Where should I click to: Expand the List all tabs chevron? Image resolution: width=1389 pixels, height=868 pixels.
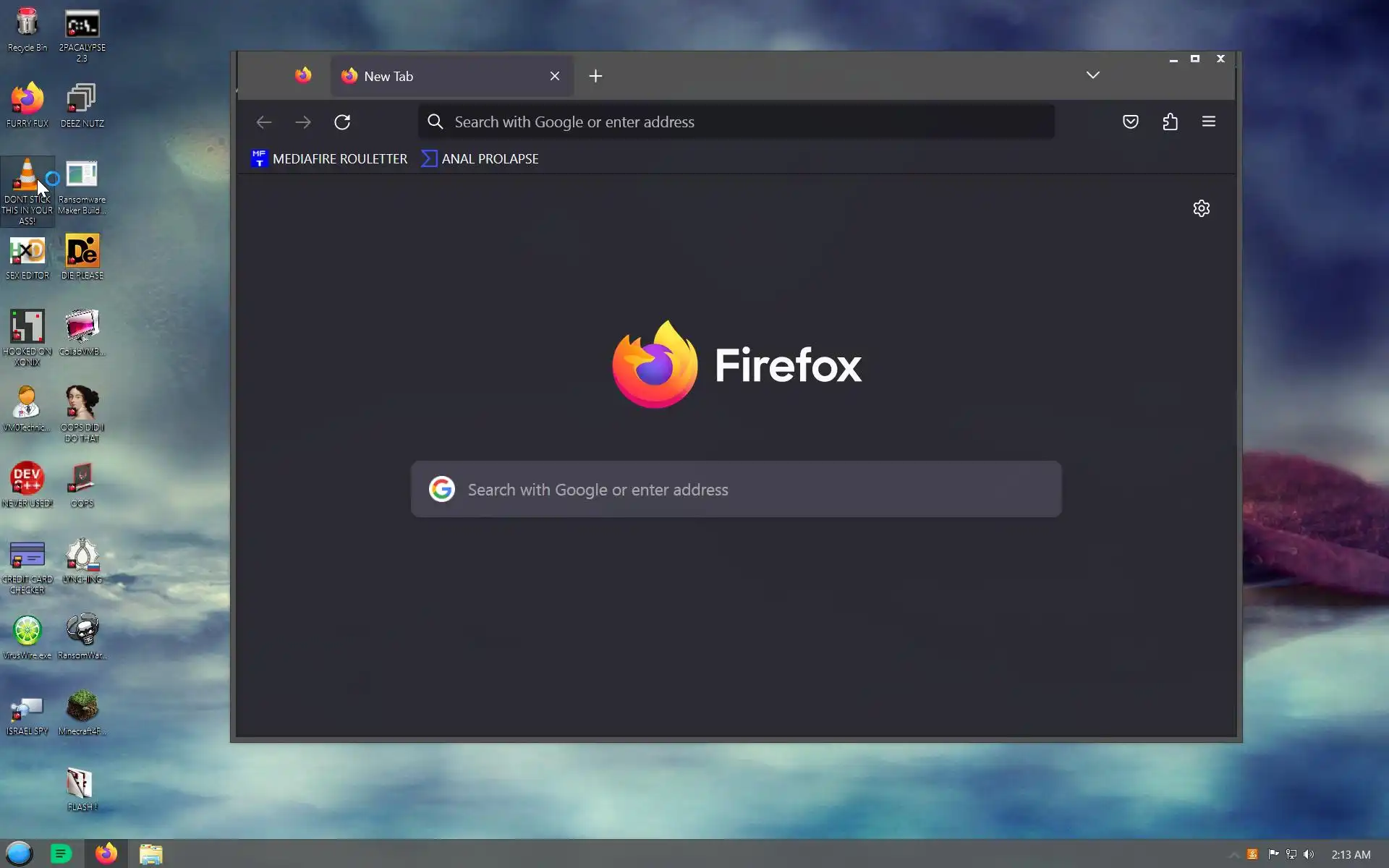tap(1092, 75)
